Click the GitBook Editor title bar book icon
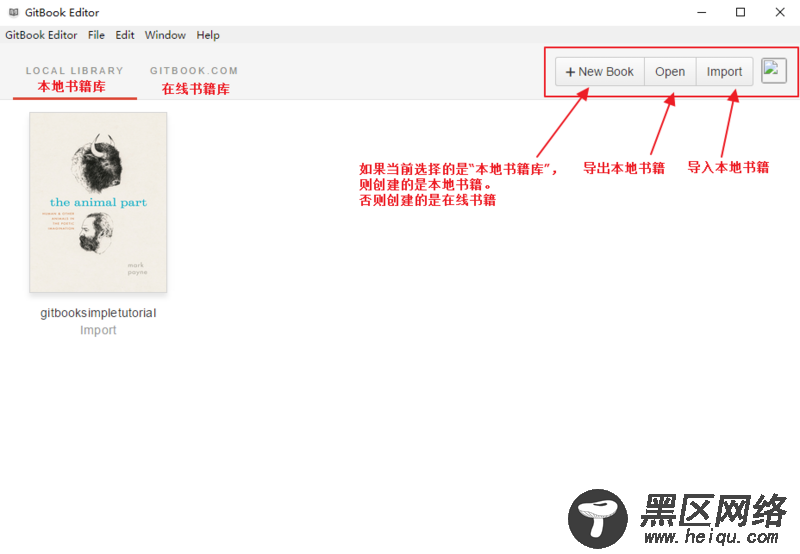The height and width of the screenshot is (554, 800). (14, 12)
